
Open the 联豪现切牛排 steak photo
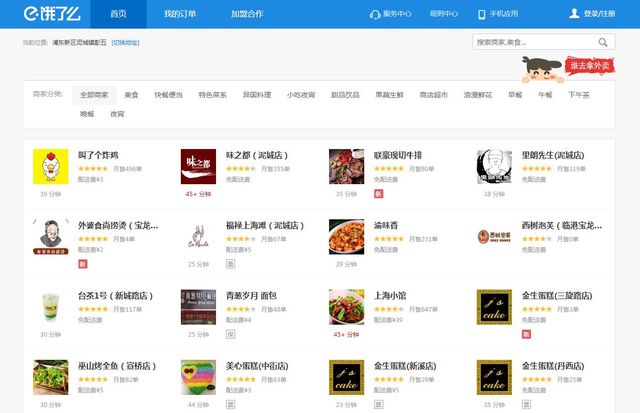[347, 167]
